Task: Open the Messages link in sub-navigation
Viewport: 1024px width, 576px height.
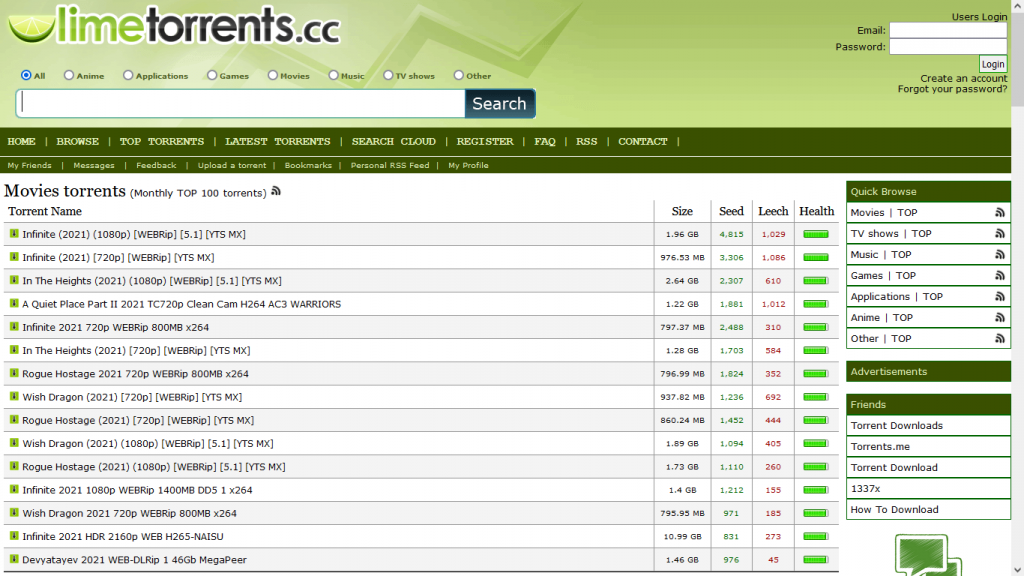Action: tap(94, 165)
